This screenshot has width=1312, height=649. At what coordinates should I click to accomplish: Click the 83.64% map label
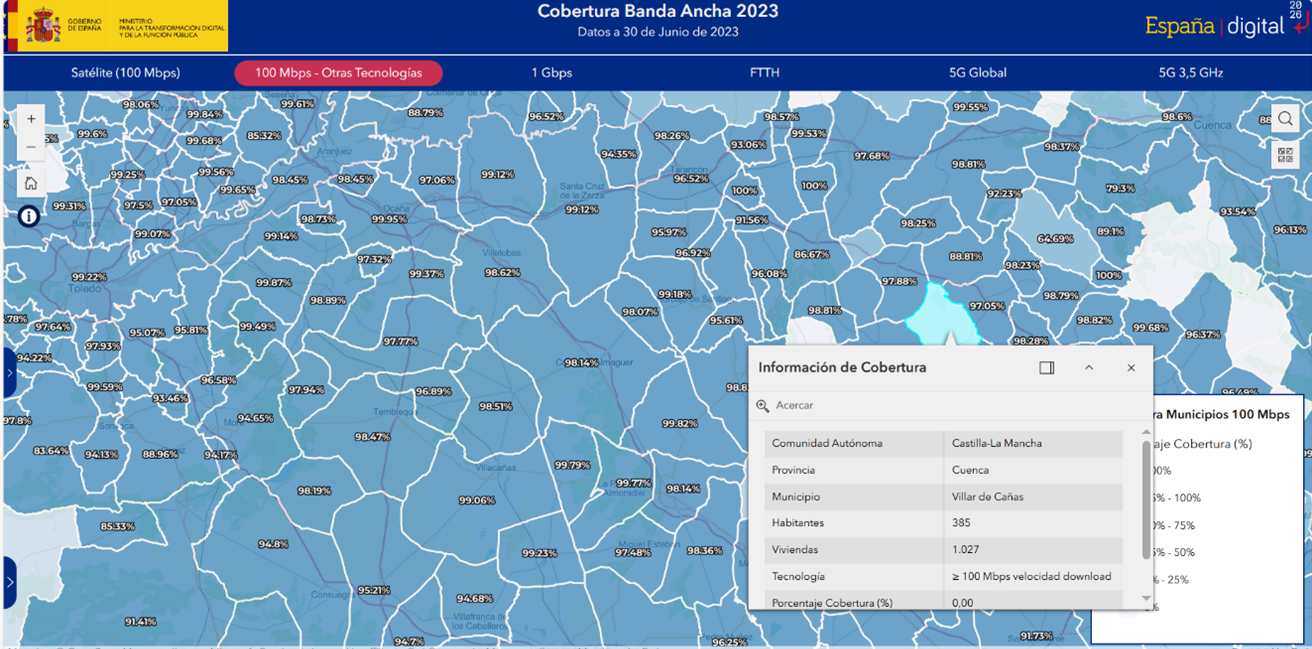(x=51, y=451)
